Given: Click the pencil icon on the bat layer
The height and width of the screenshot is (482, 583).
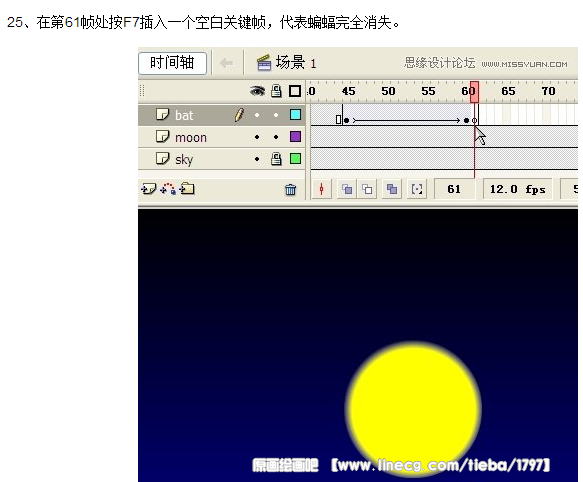Looking at the screenshot, I should tap(239, 115).
